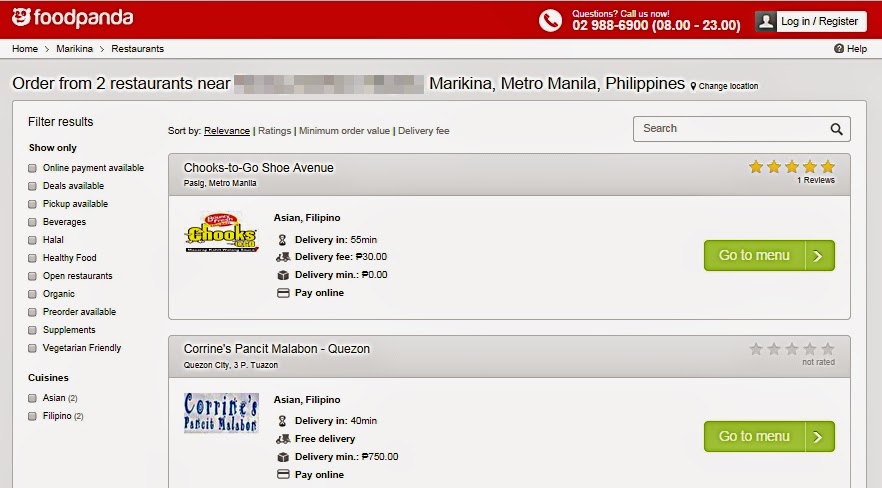The image size is (882, 488).
Task: Click scooter icon beside Delivery fee ₱30.00
Action: point(283,257)
